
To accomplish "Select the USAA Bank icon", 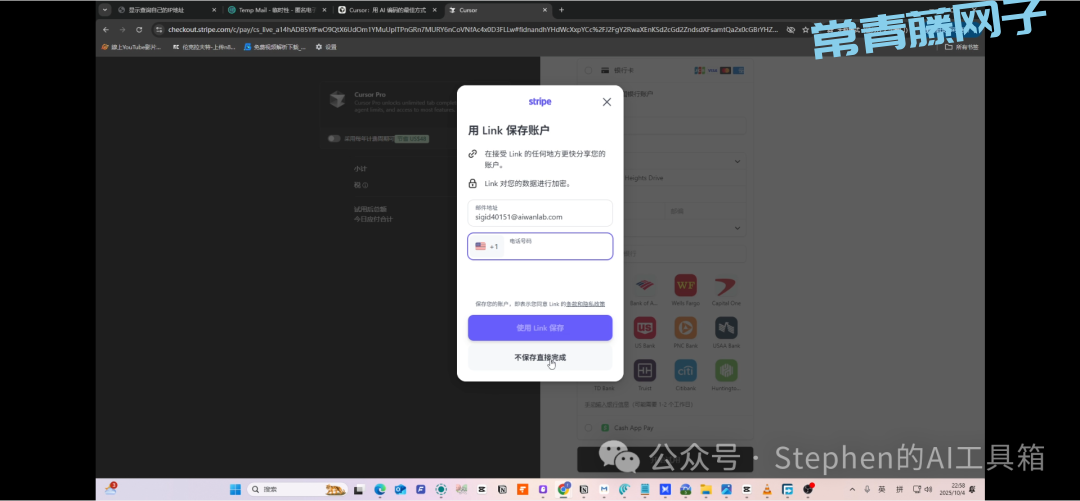I will tap(726, 327).
